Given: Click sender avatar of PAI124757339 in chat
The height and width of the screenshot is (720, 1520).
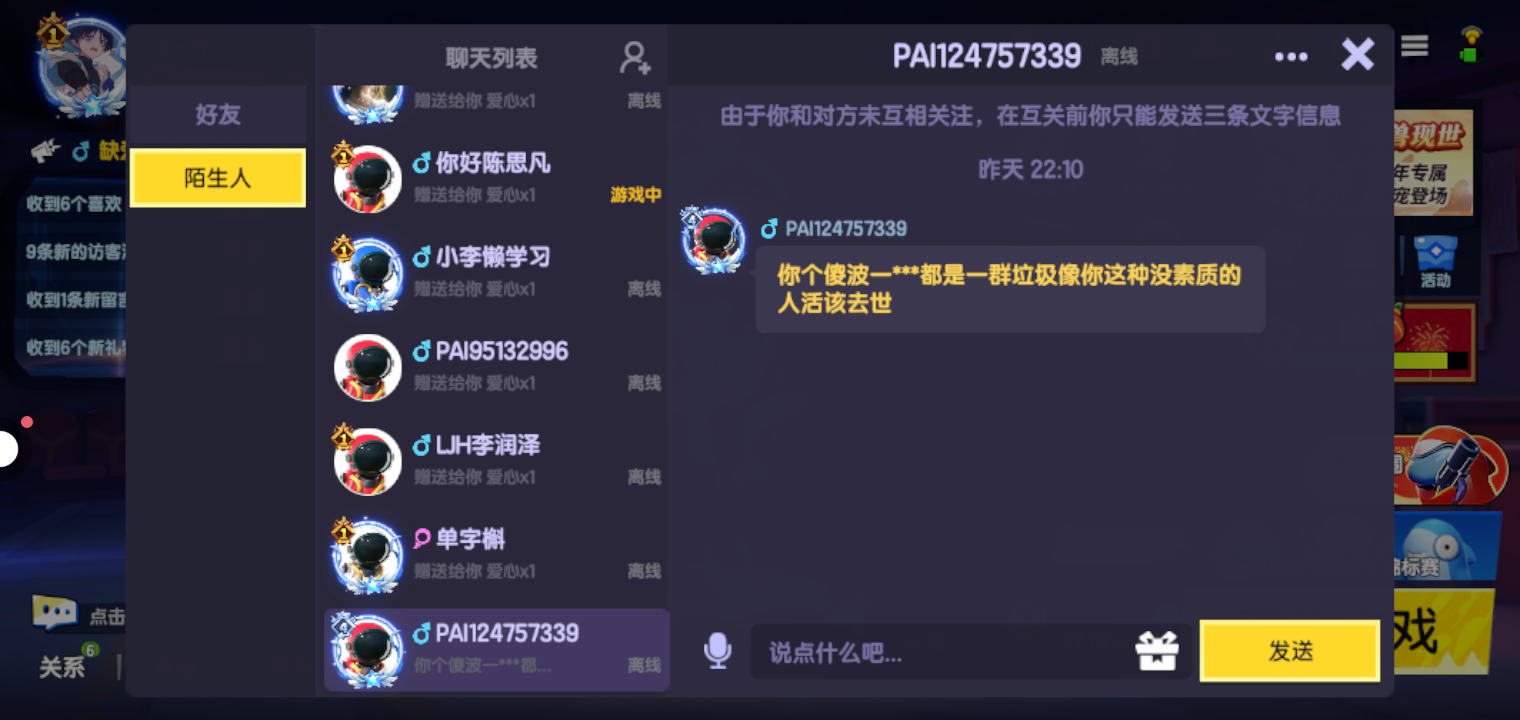Looking at the screenshot, I should point(713,241).
